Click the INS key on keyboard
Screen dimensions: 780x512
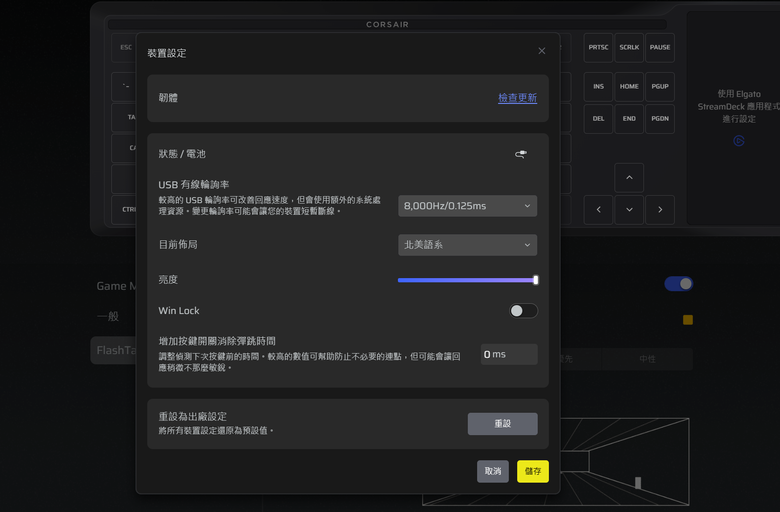click(598, 87)
